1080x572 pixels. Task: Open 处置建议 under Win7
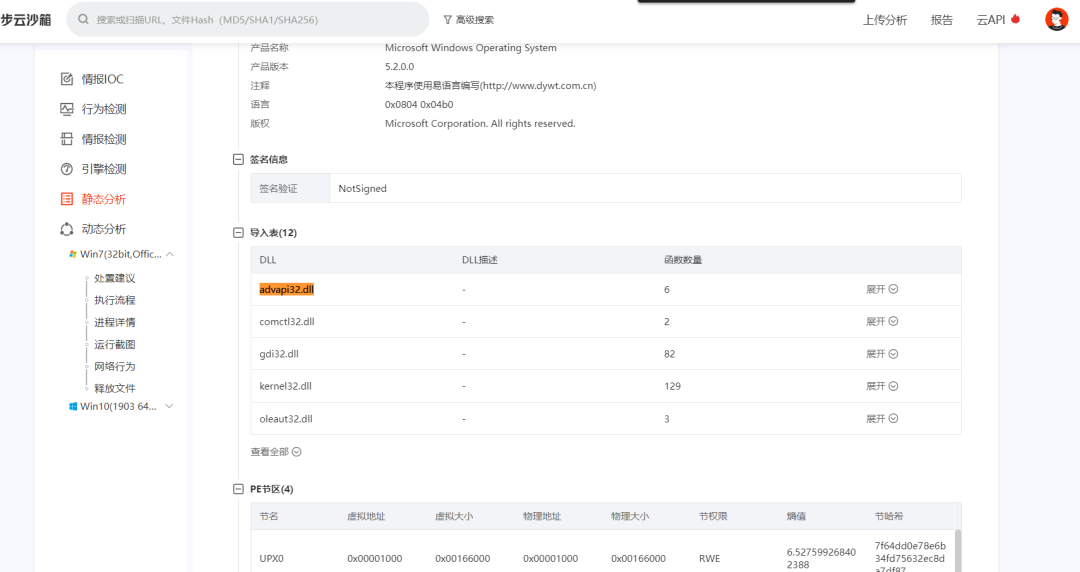tap(114, 278)
